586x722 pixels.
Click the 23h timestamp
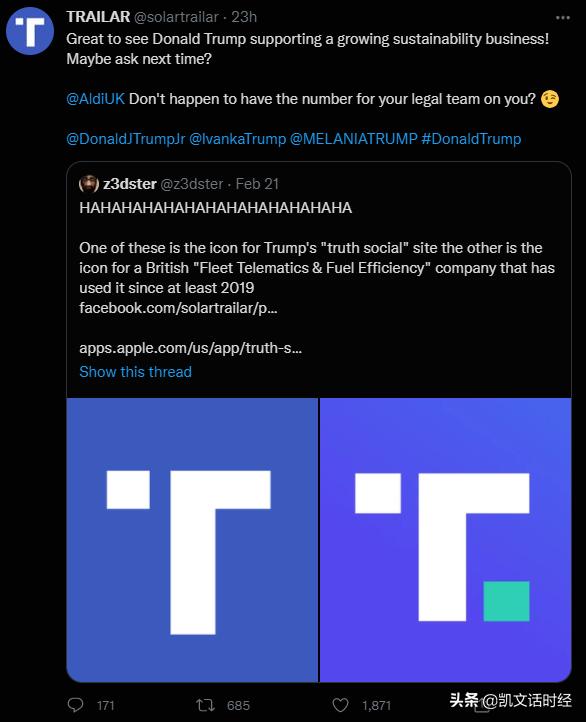(244, 17)
